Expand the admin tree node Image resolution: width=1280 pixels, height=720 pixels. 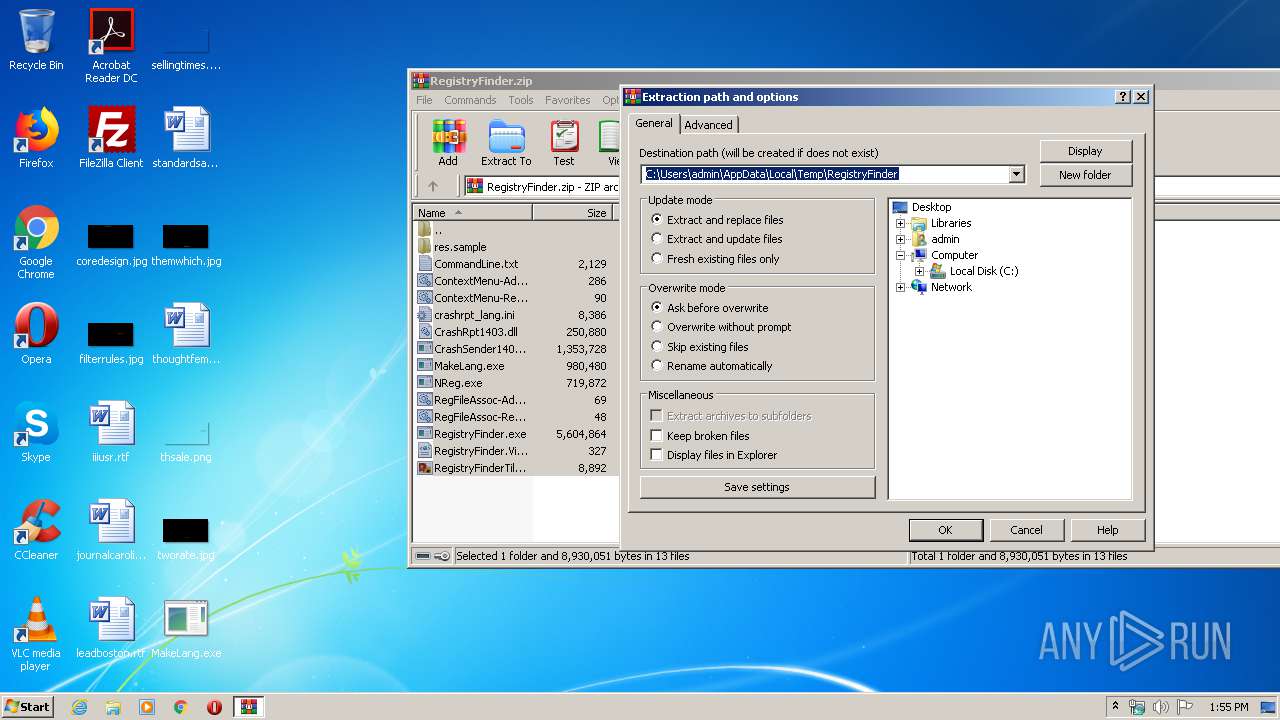pyautogui.click(x=900, y=239)
